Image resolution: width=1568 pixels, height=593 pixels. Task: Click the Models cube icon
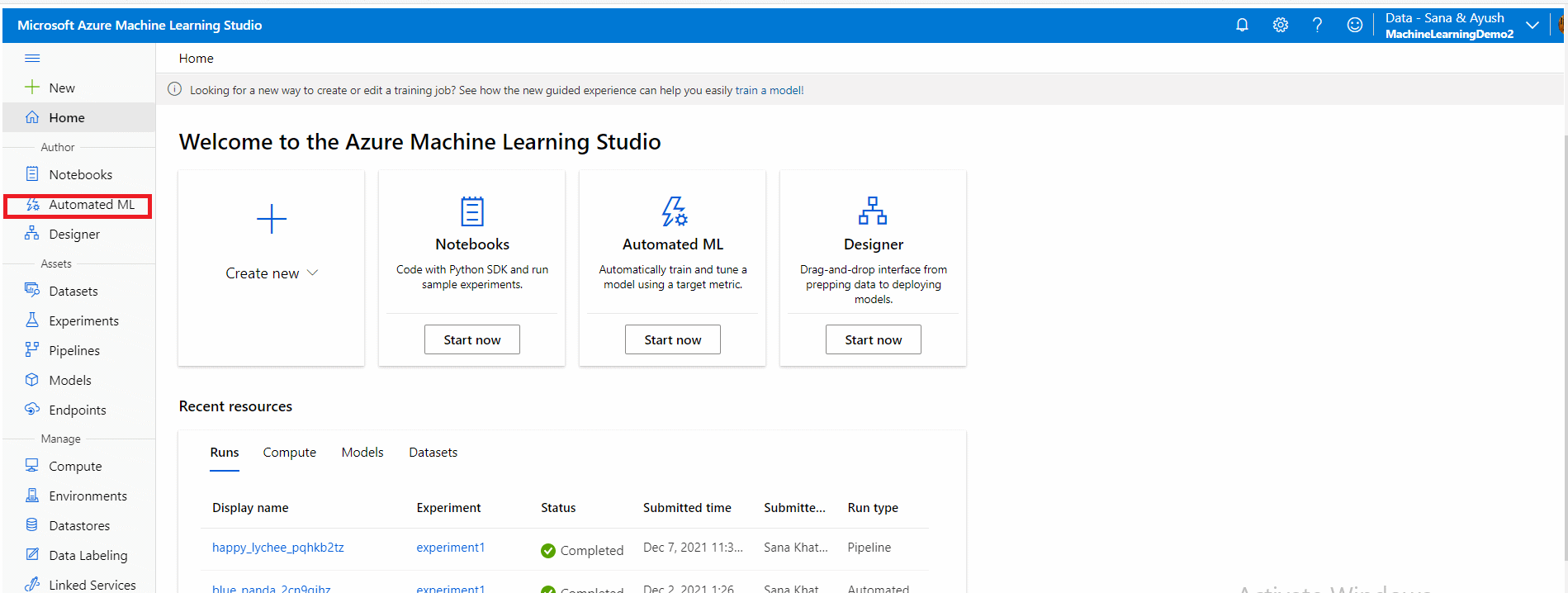(32, 380)
